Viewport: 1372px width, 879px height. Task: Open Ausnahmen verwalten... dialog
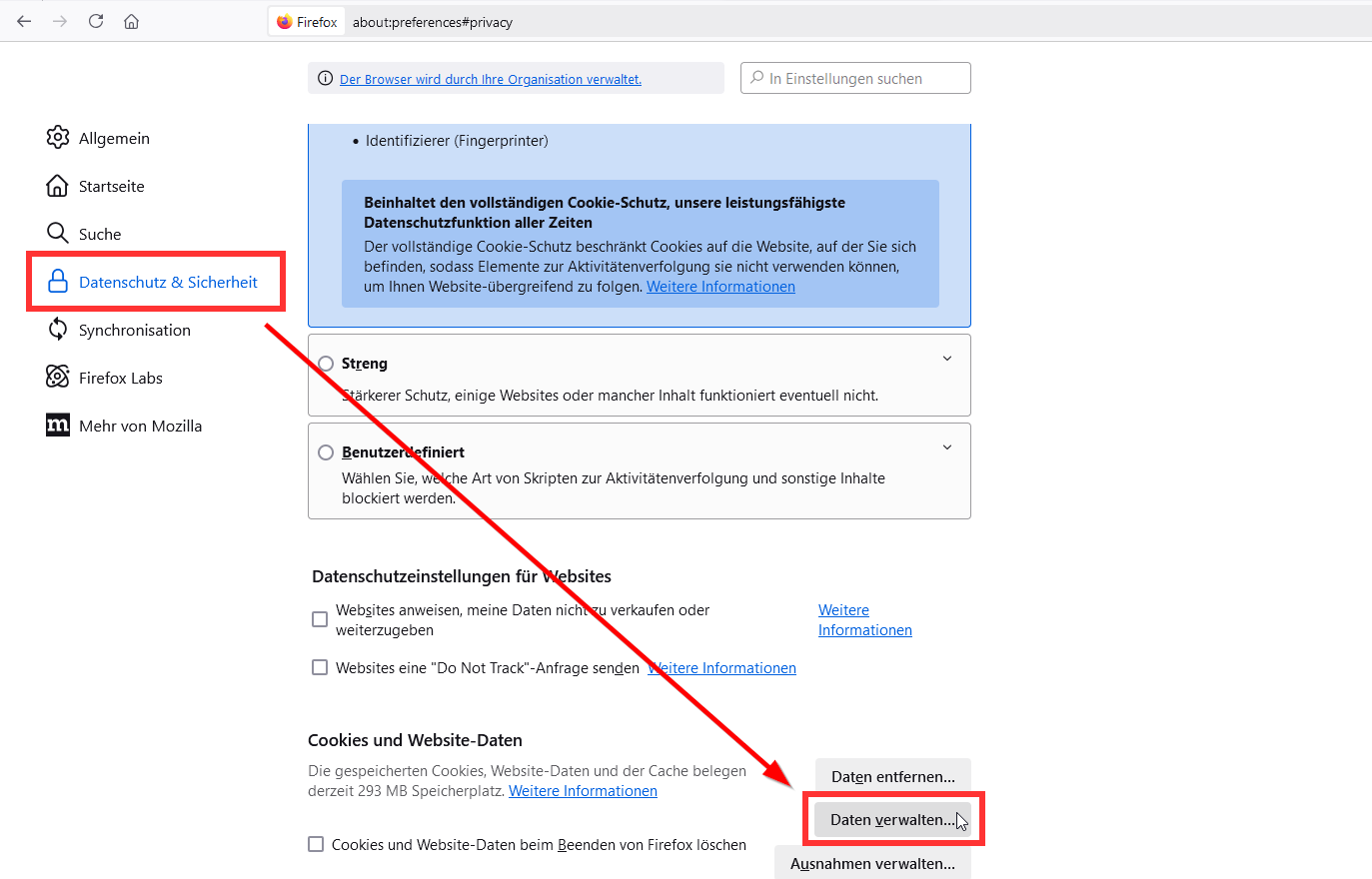(x=872, y=863)
